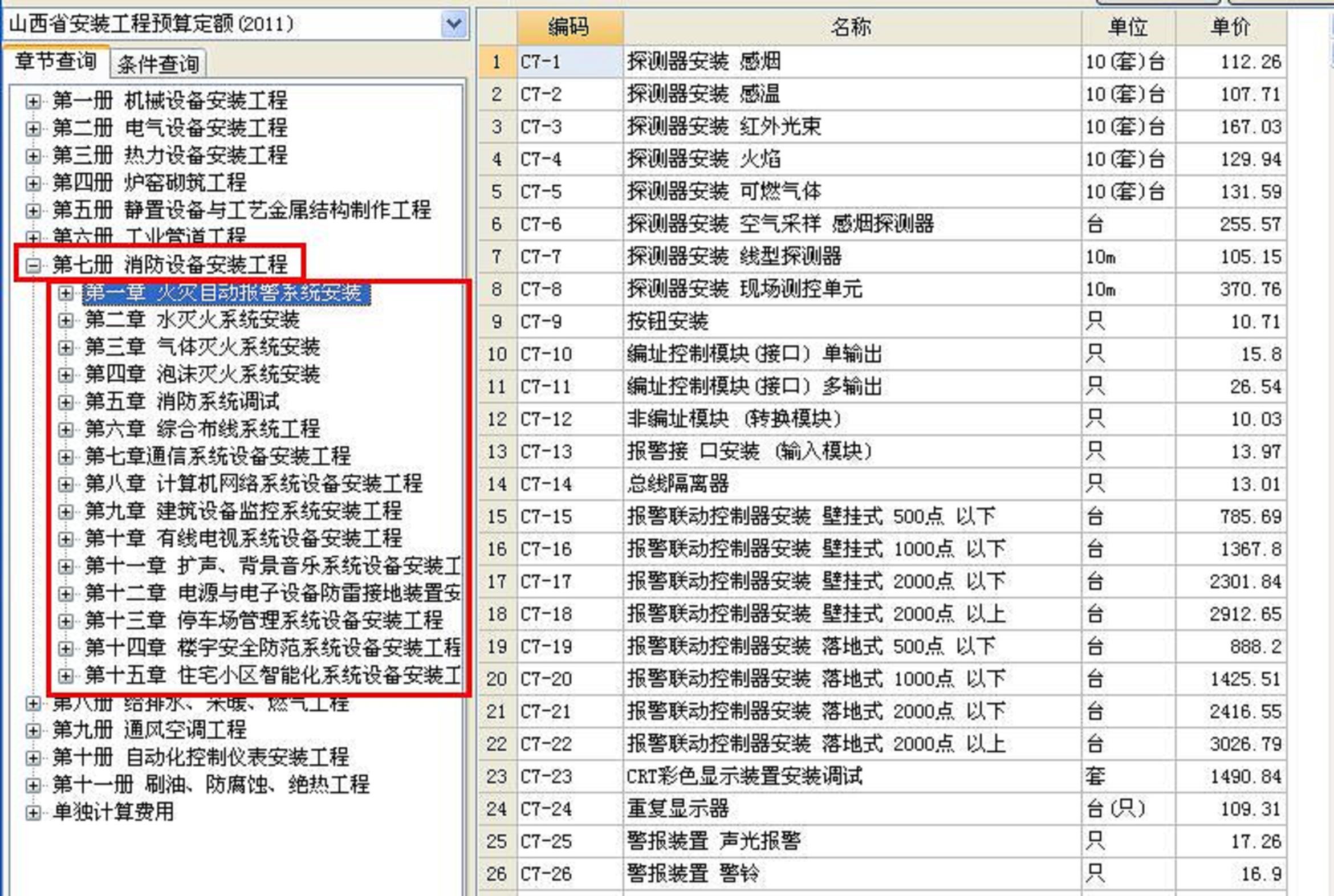Select row 探测器安装 感温
The height and width of the screenshot is (896, 1334).
882,93
